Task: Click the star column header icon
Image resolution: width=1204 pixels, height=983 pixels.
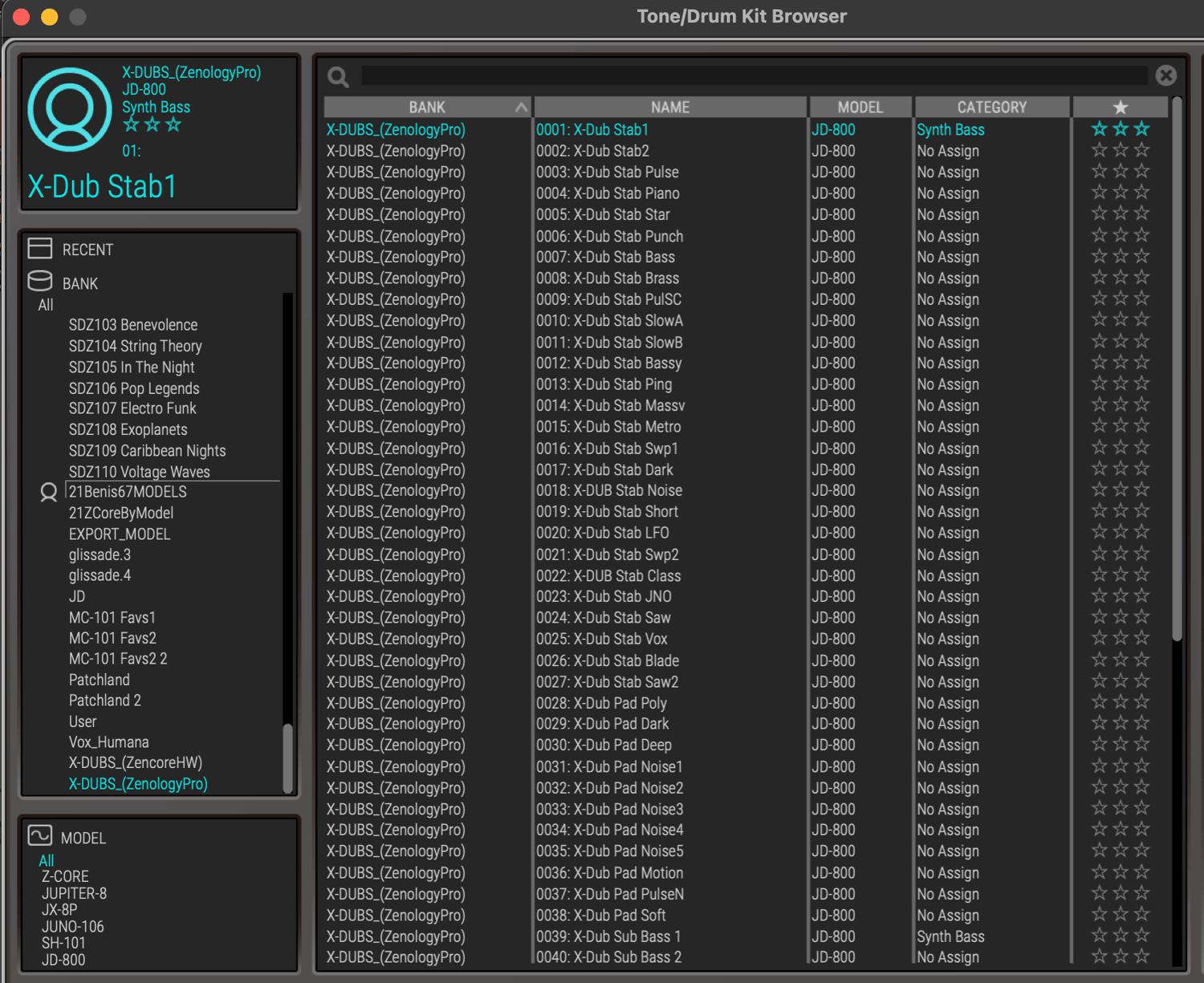Action: (1121, 107)
